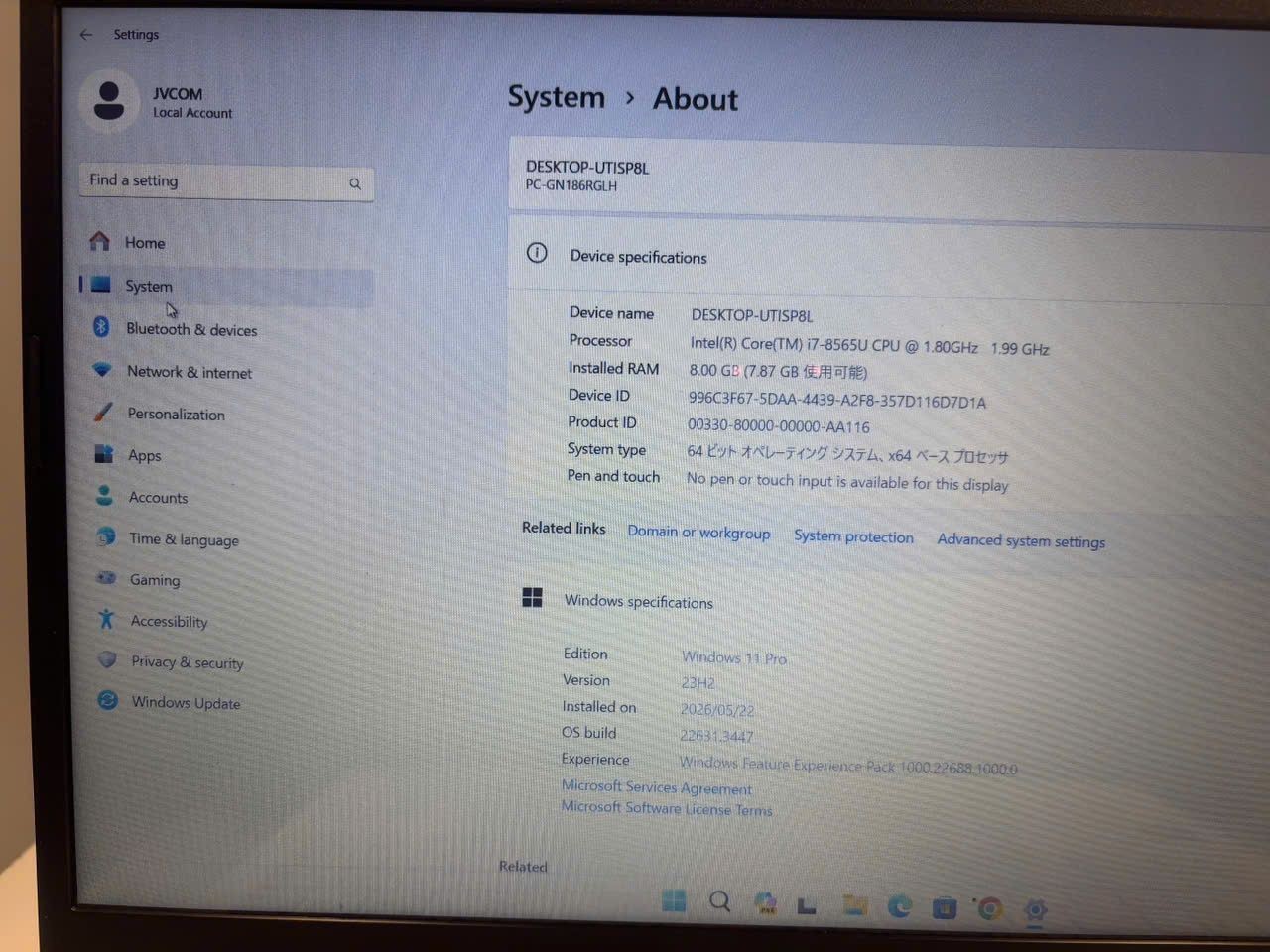This screenshot has width=1270, height=952.
Task: Open Microsoft Software License Terms link
Action: (666, 808)
